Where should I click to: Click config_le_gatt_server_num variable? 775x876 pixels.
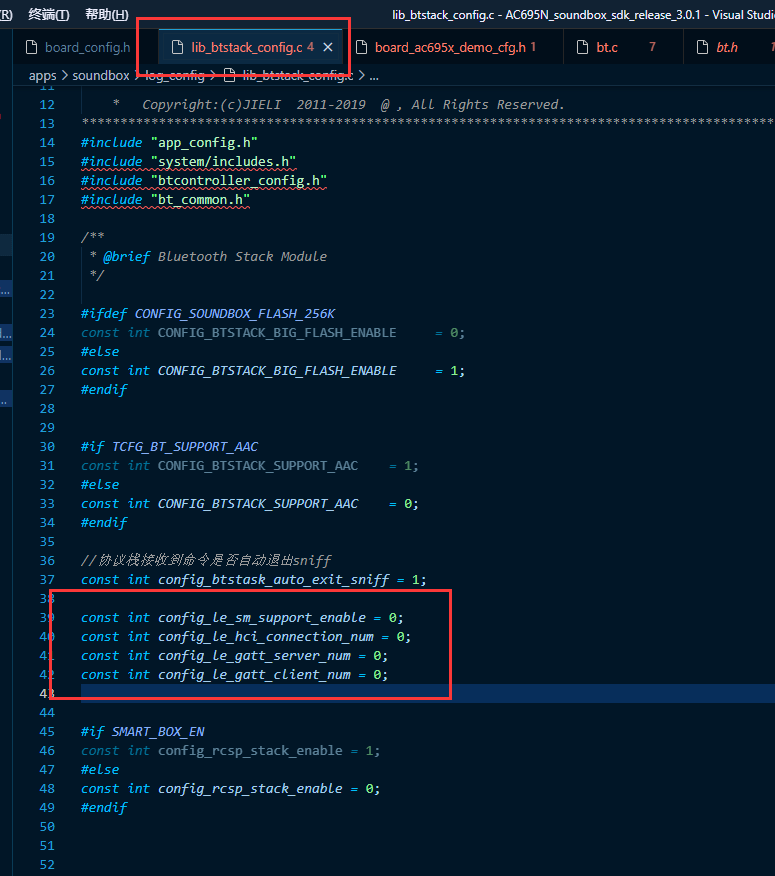pos(254,655)
